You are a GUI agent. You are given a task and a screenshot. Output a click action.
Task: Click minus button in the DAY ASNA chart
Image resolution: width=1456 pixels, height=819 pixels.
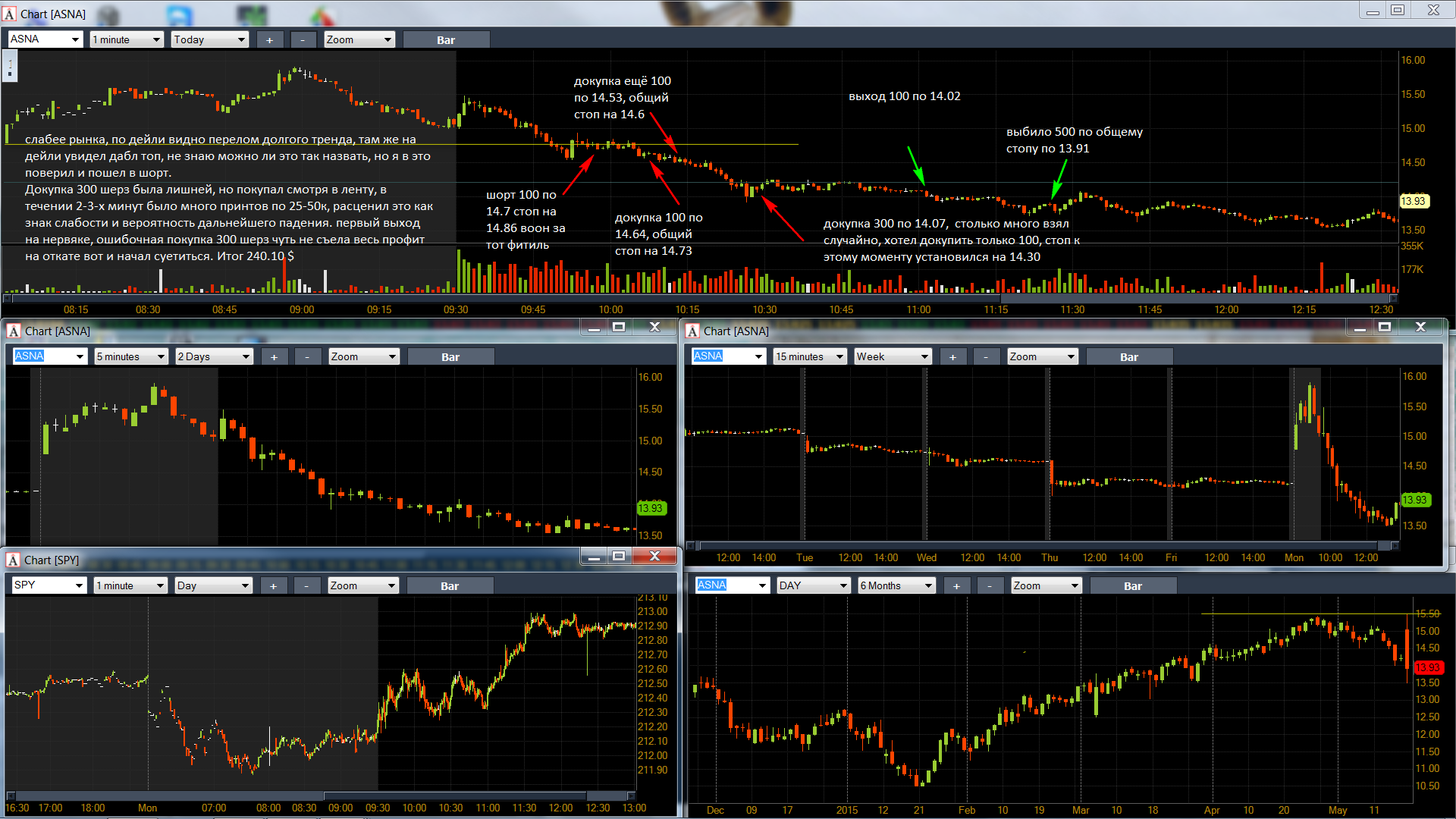(990, 585)
